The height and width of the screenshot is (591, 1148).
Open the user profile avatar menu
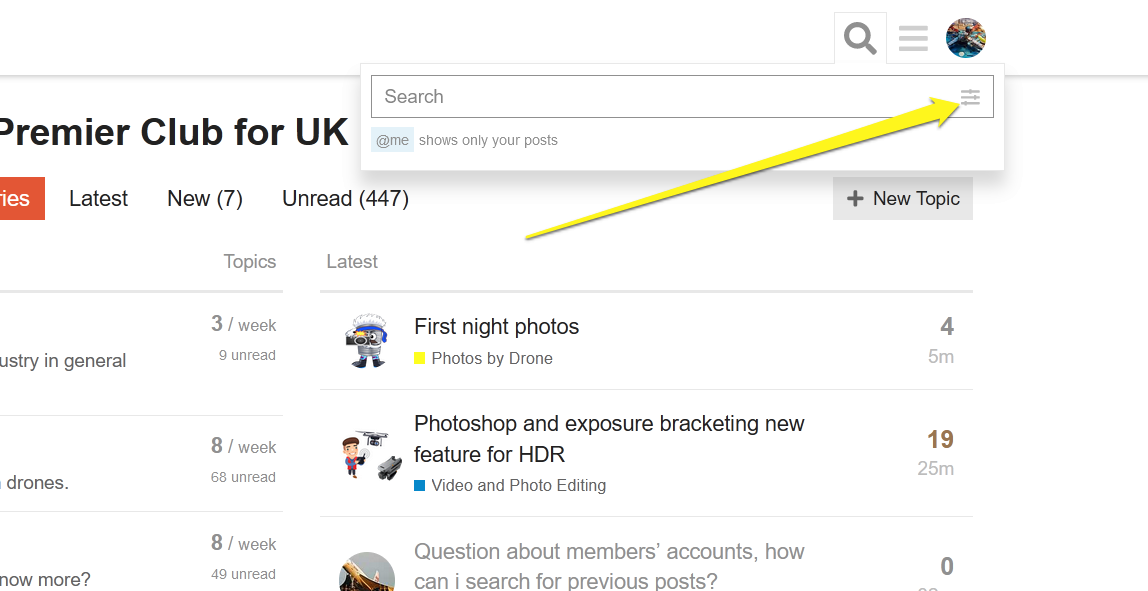[966, 38]
